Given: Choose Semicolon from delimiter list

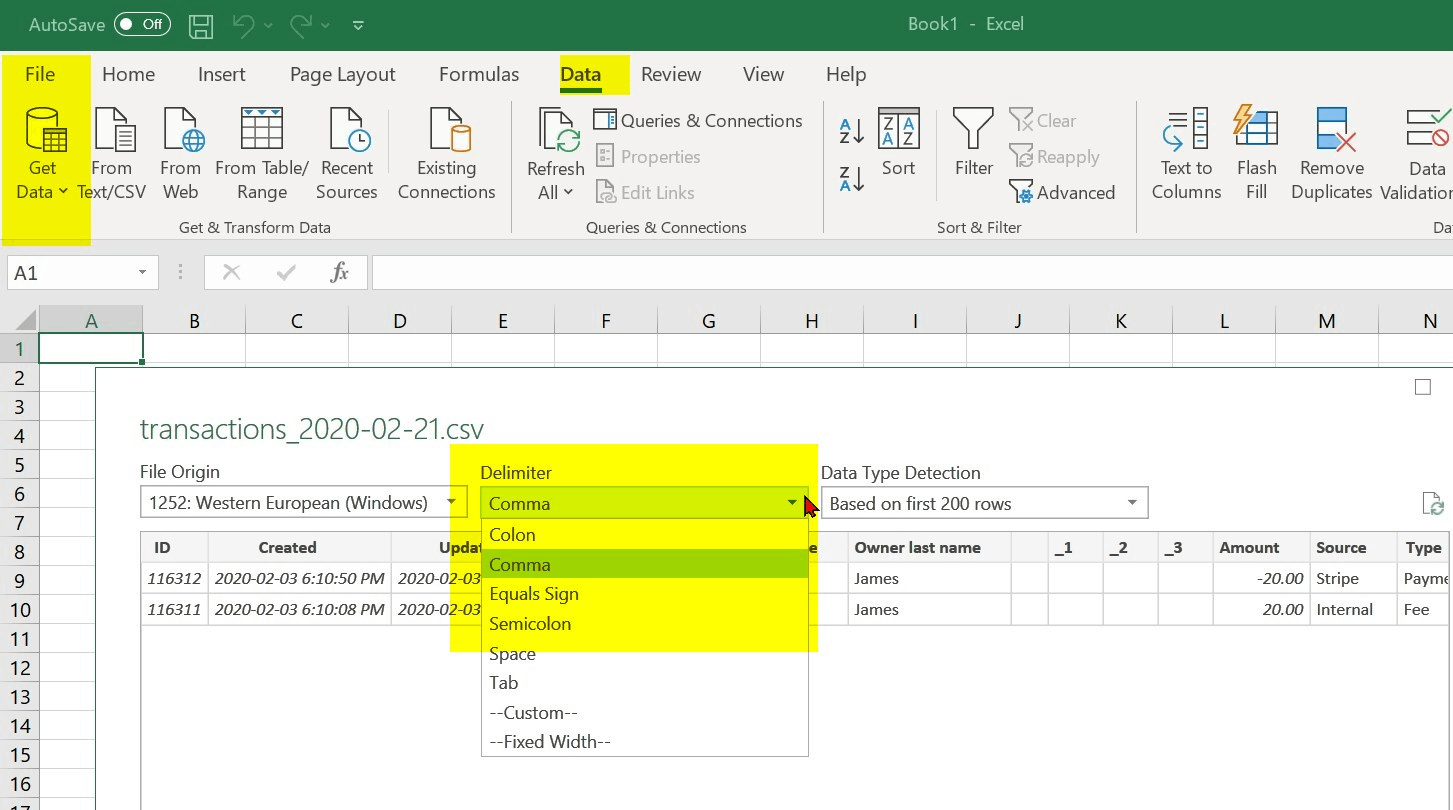Looking at the screenshot, I should 530,624.
